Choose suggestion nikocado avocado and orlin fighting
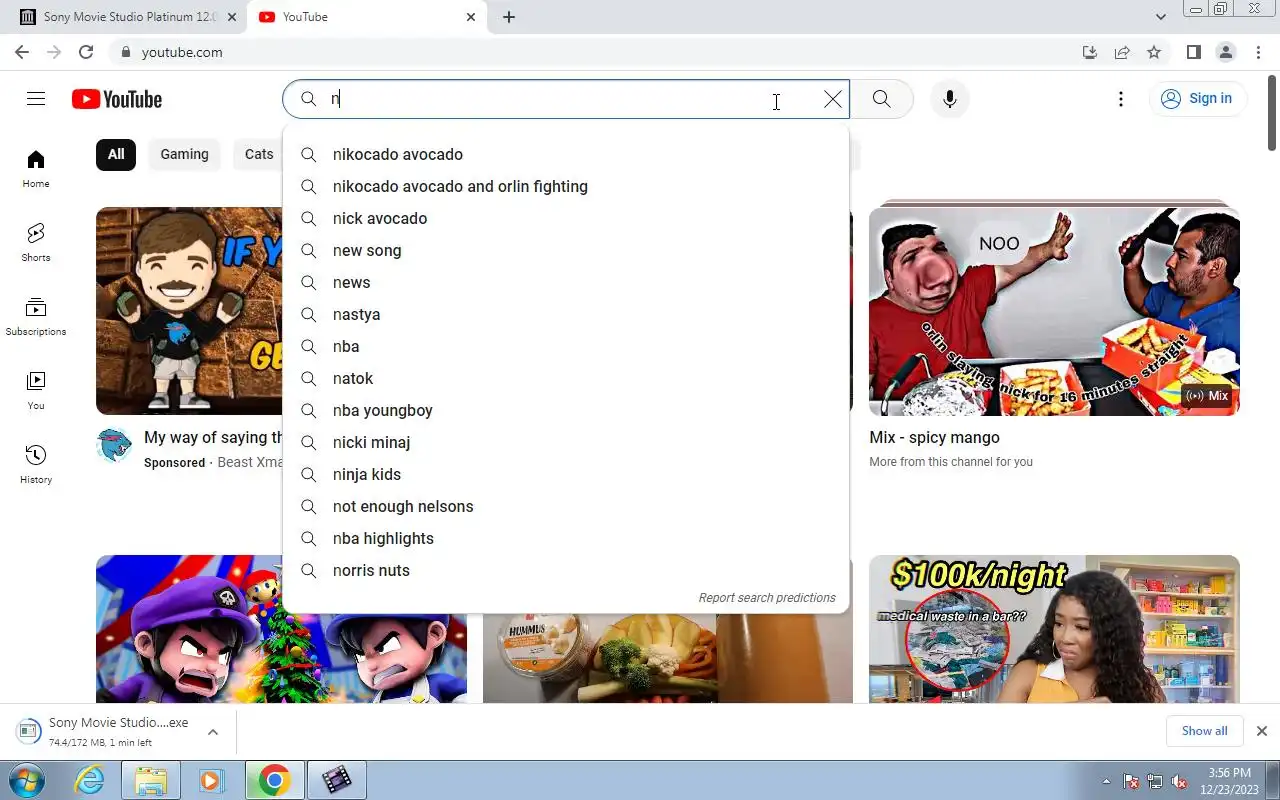This screenshot has width=1280, height=800. (x=566, y=186)
